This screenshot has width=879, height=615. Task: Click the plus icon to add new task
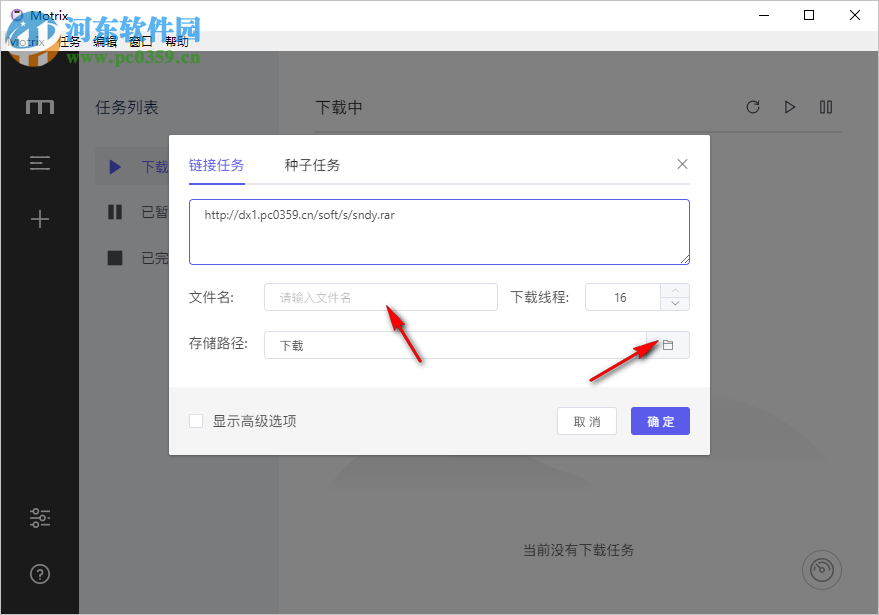coord(40,219)
